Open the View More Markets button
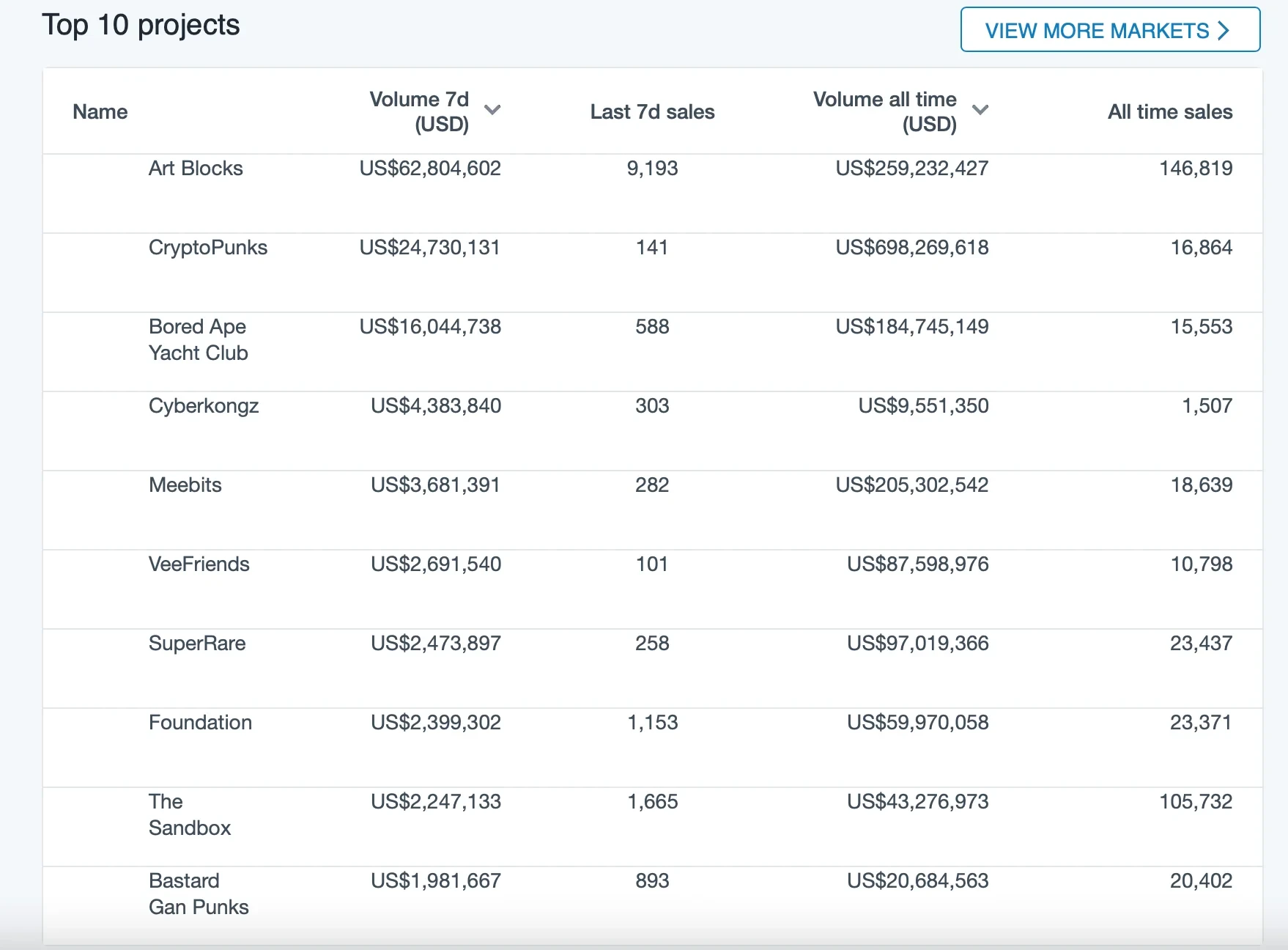The height and width of the screenshot is (950, 1288). tap(1110, 30)
